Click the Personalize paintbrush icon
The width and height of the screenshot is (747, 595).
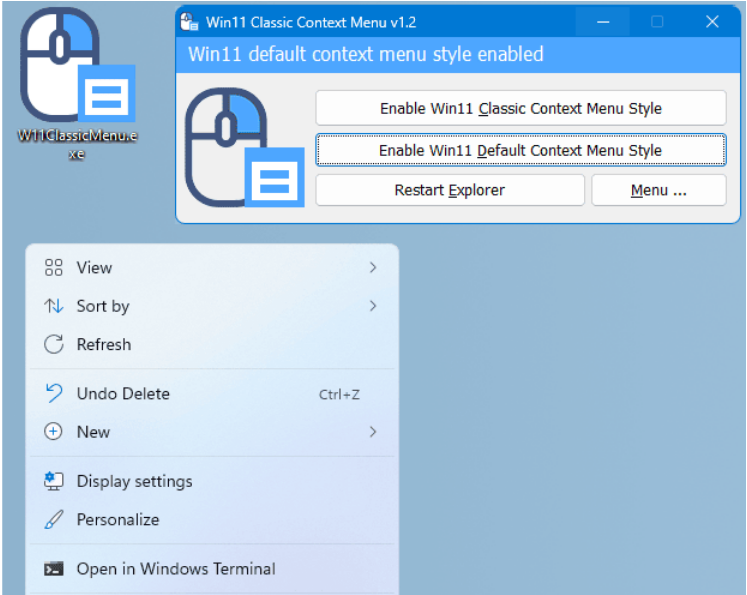(x=54, y=520)
